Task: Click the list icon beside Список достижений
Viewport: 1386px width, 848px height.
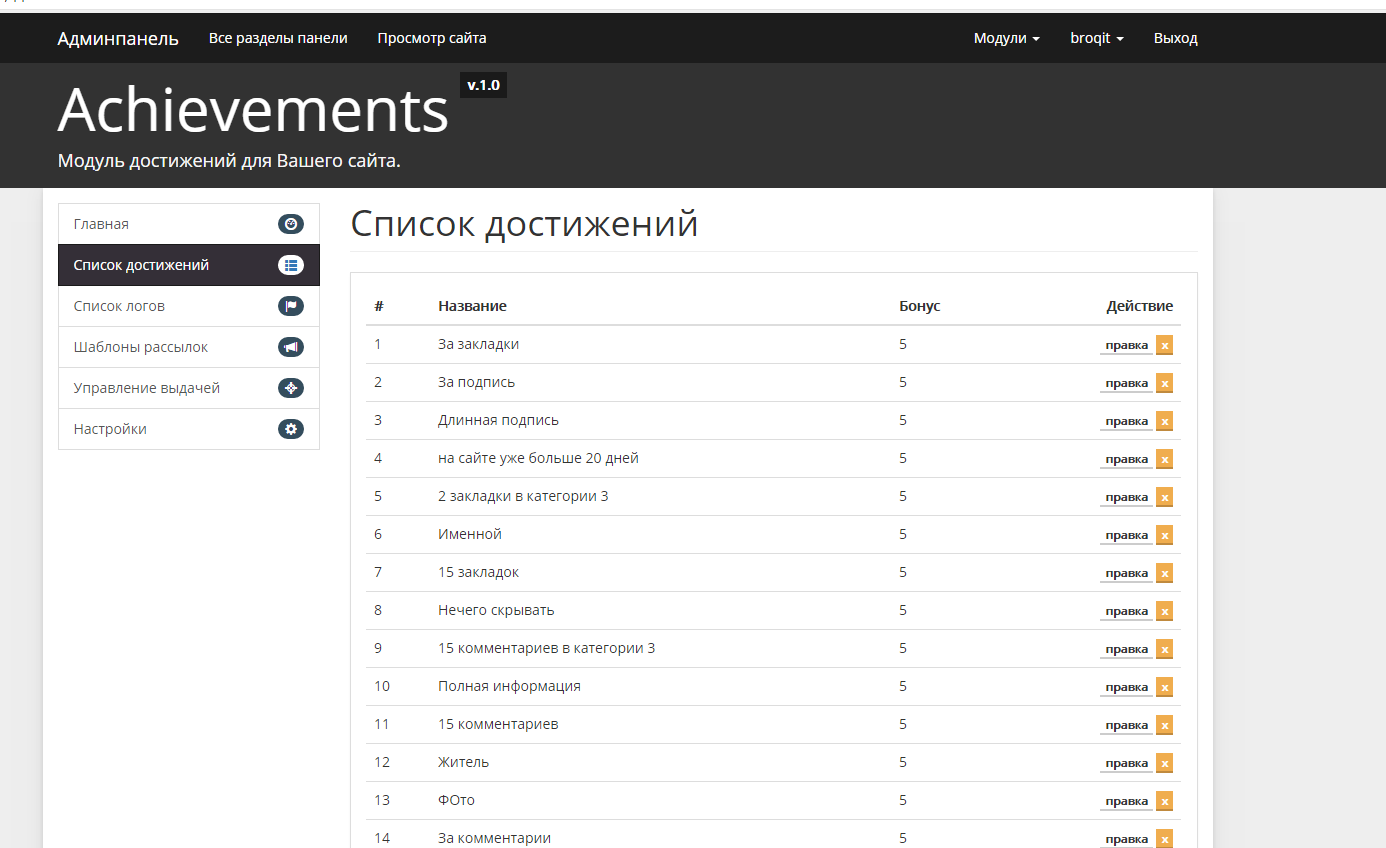Action: click(x=290, y=265)
